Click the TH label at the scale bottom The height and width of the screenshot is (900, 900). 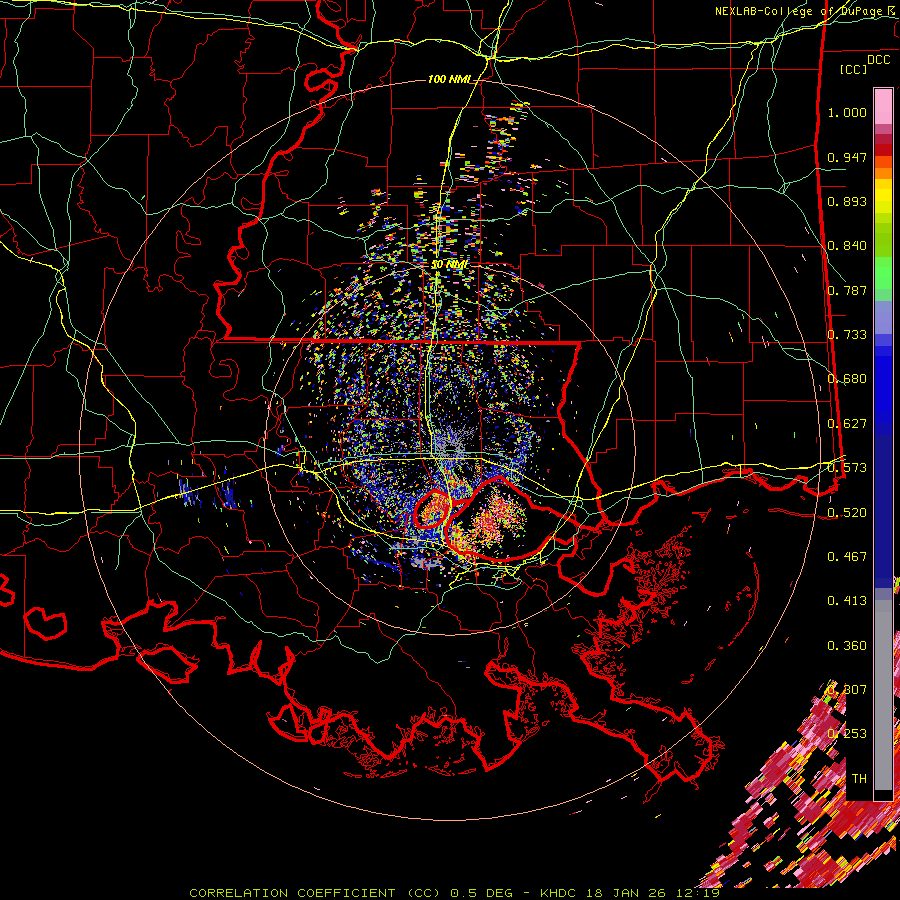(859, 778)
